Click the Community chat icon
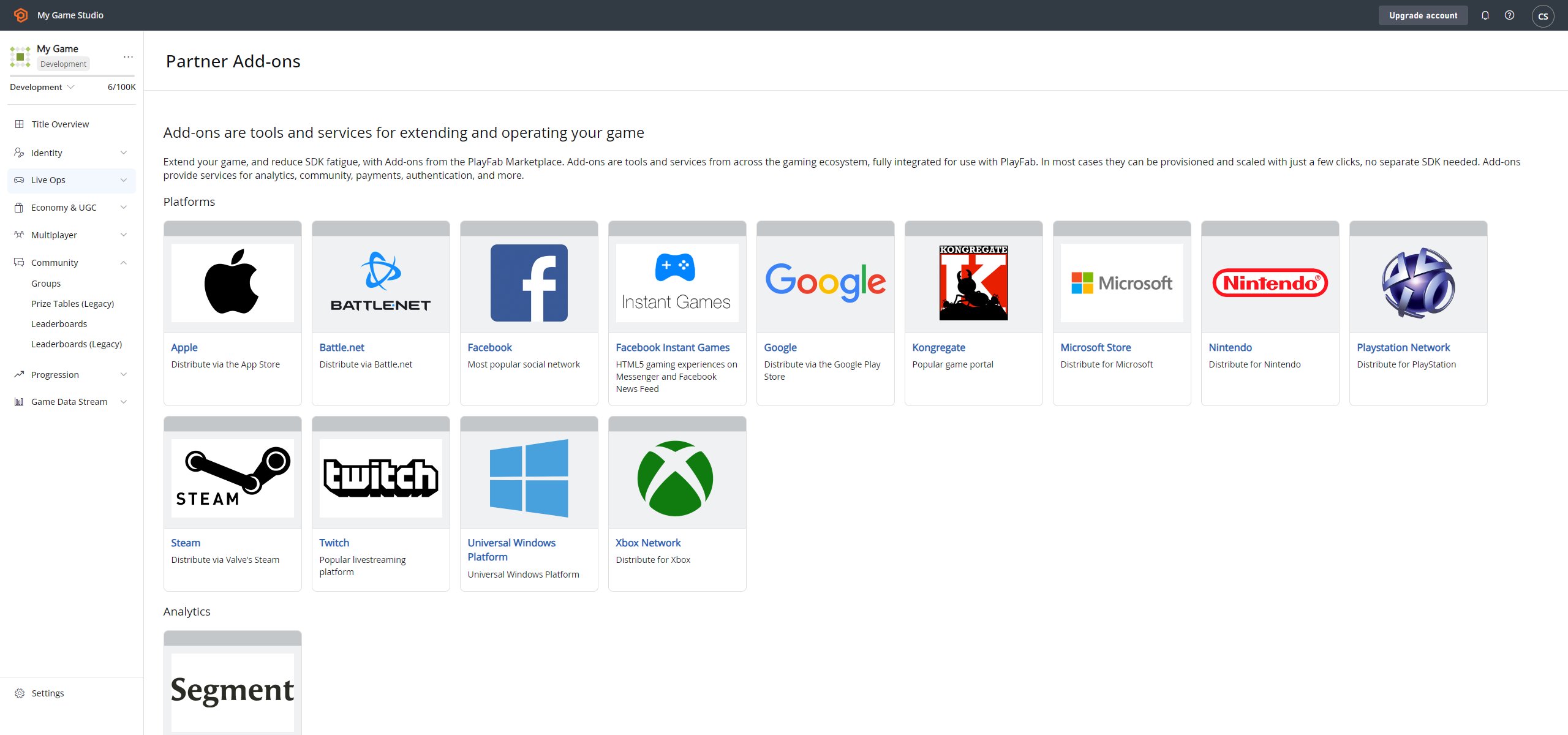 (x=20, y=262)
